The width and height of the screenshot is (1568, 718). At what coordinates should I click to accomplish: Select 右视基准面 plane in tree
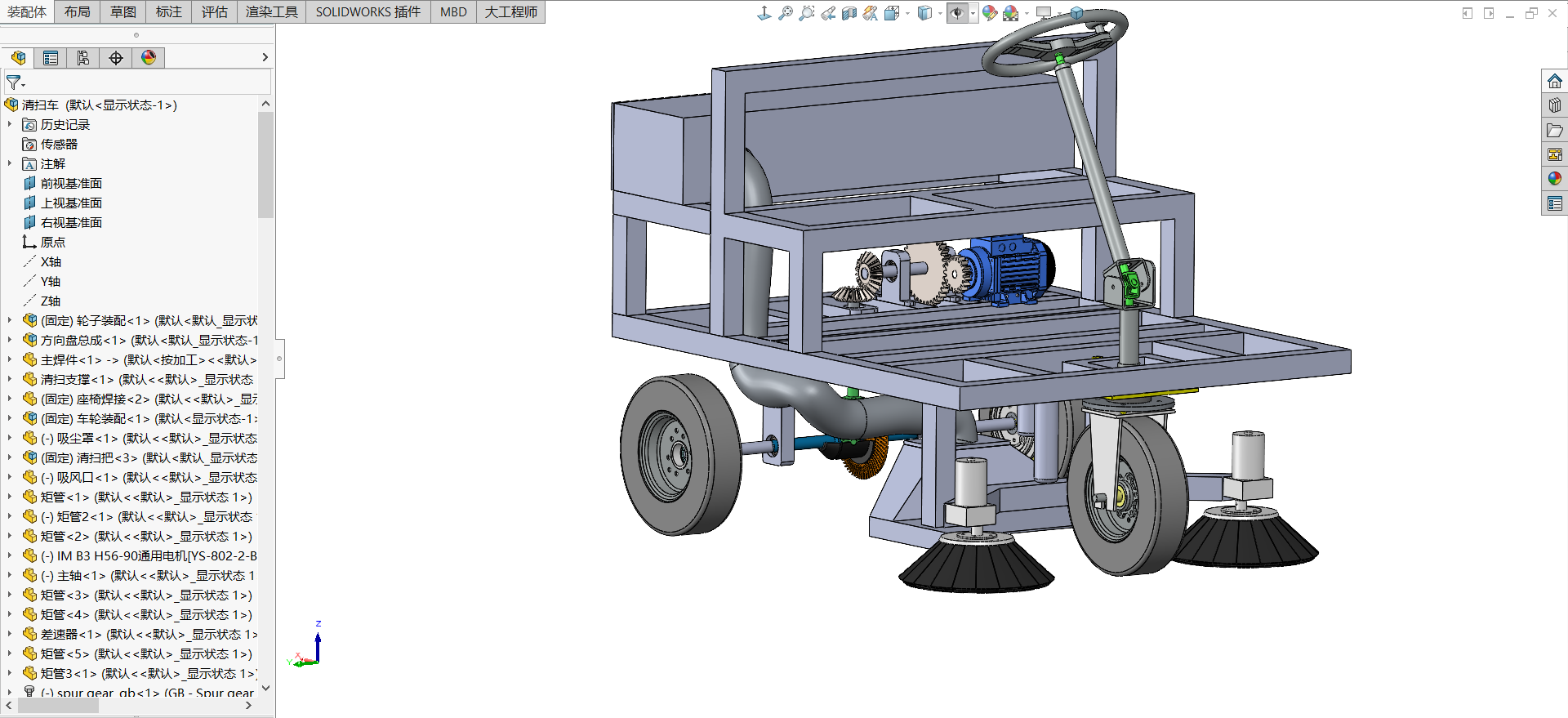click(62, 222)
